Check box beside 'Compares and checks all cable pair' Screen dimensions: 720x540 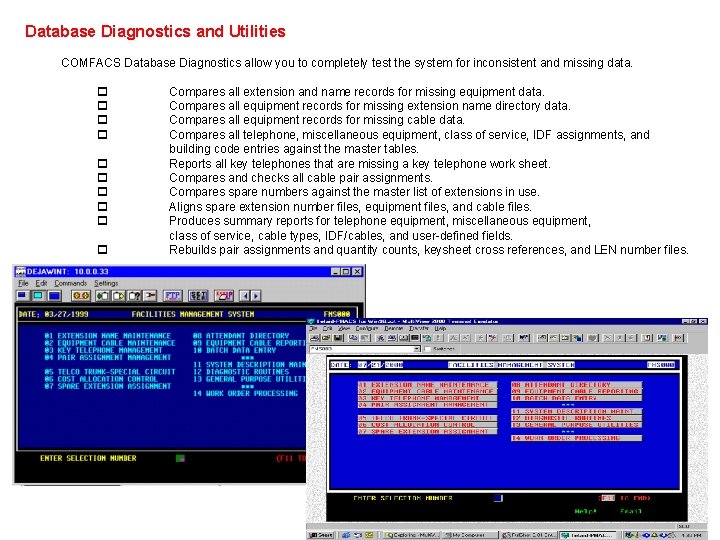102,177
